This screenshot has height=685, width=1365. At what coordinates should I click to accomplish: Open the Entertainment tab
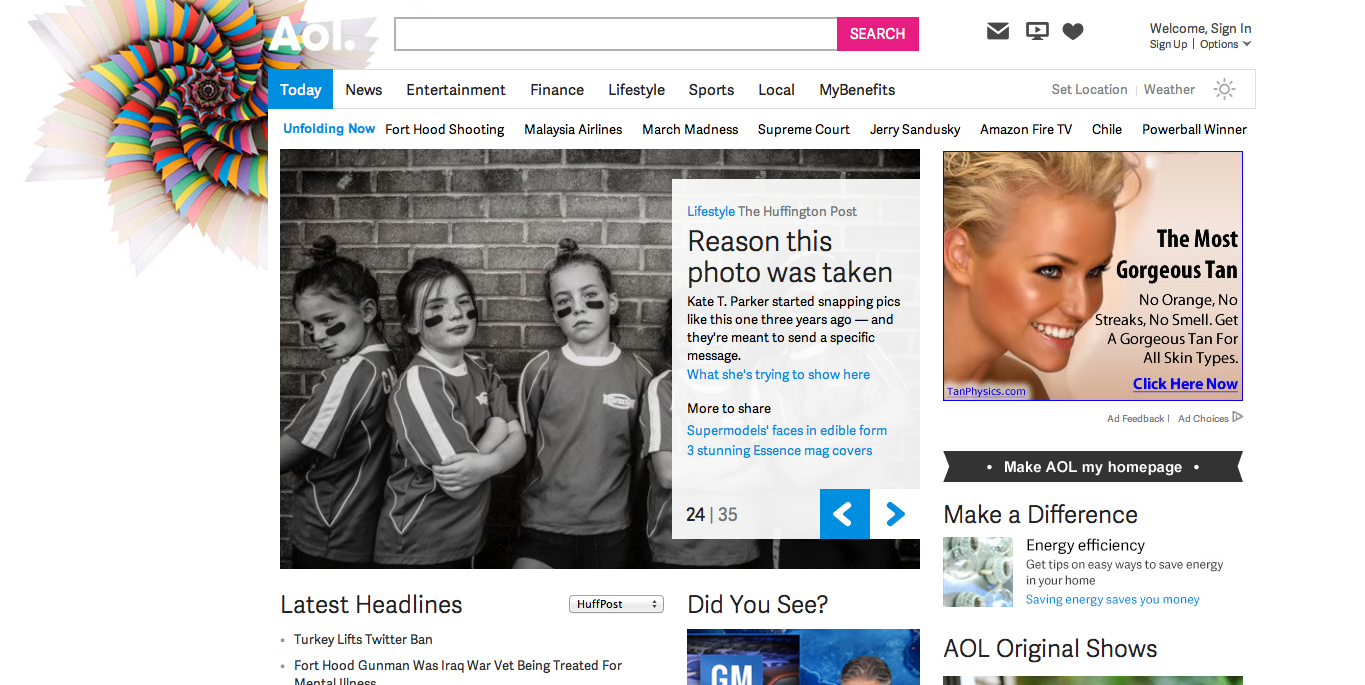[456, 89]
